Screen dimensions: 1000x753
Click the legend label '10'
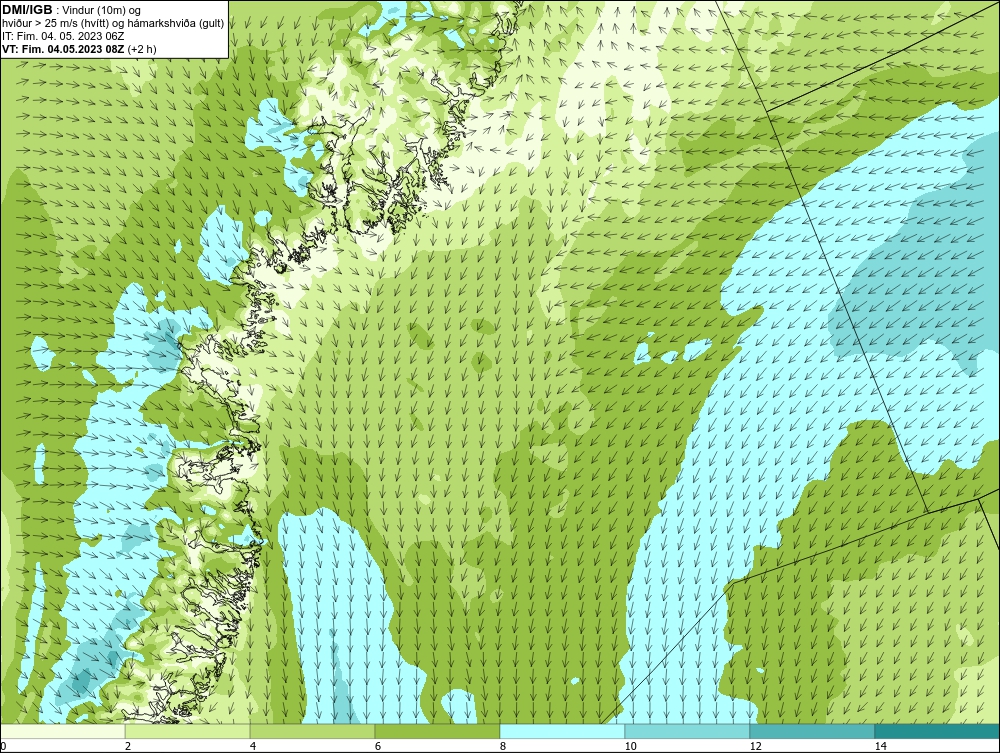pos(630,746)
